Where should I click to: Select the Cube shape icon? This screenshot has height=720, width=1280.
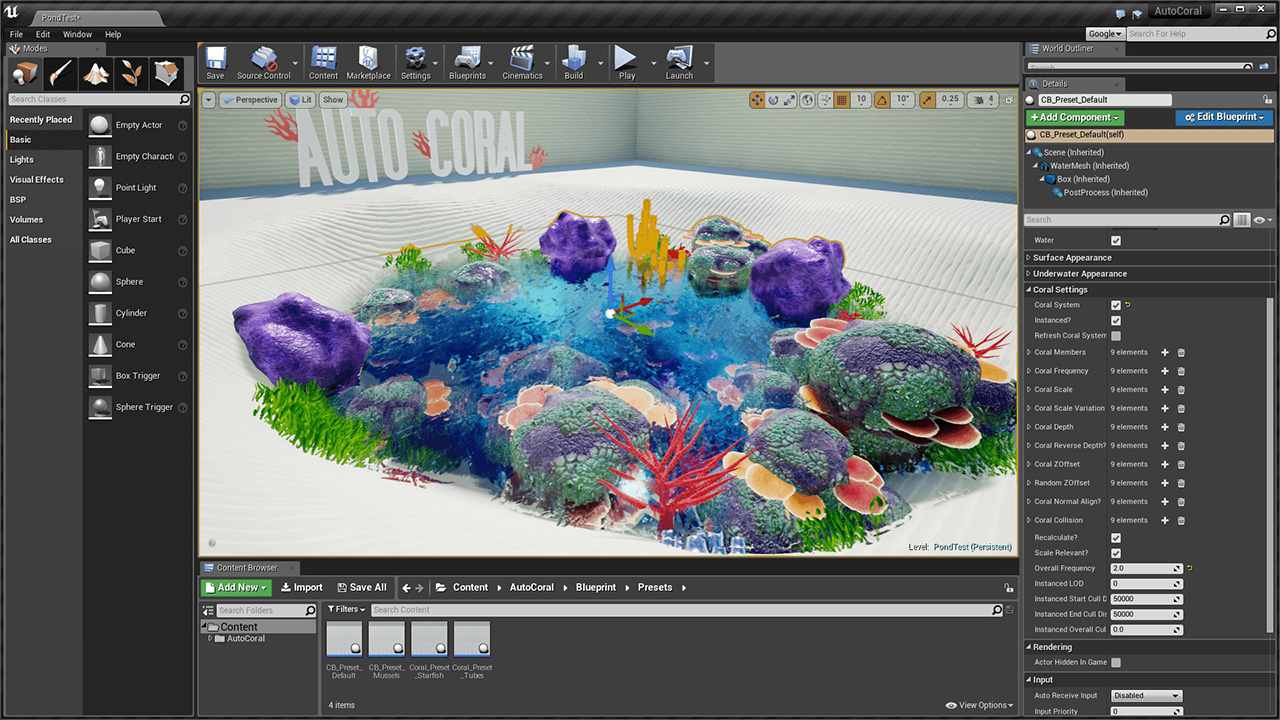pyautogui.click(x=100, y=250)
